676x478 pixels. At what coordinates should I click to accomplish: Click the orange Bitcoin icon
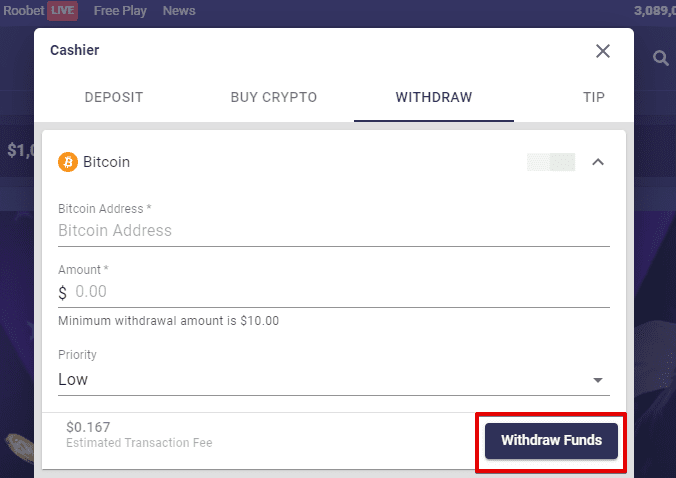[68, 161]
